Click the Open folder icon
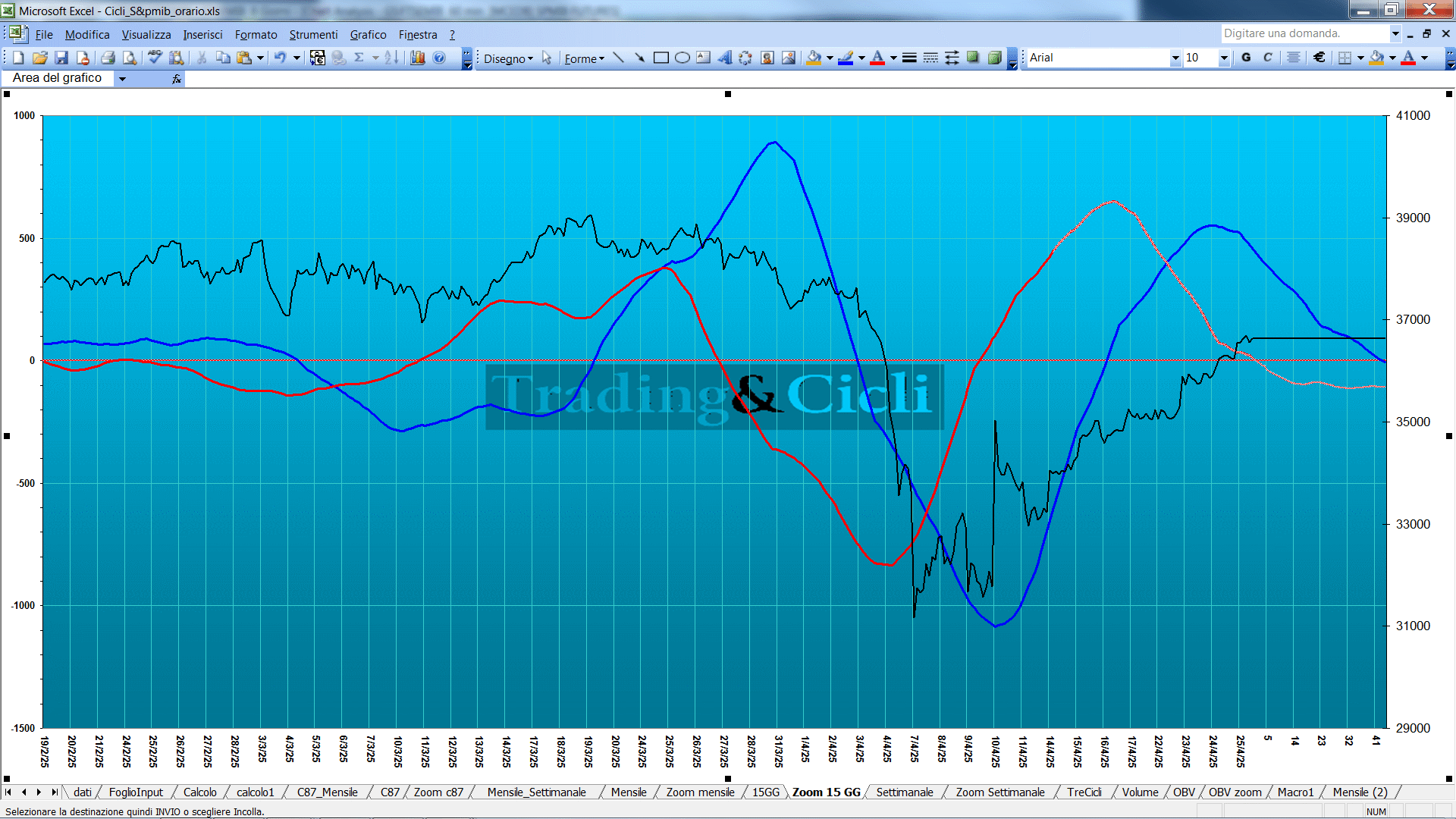This screenshot has height=819, width=1456. [x=40, y=58]
